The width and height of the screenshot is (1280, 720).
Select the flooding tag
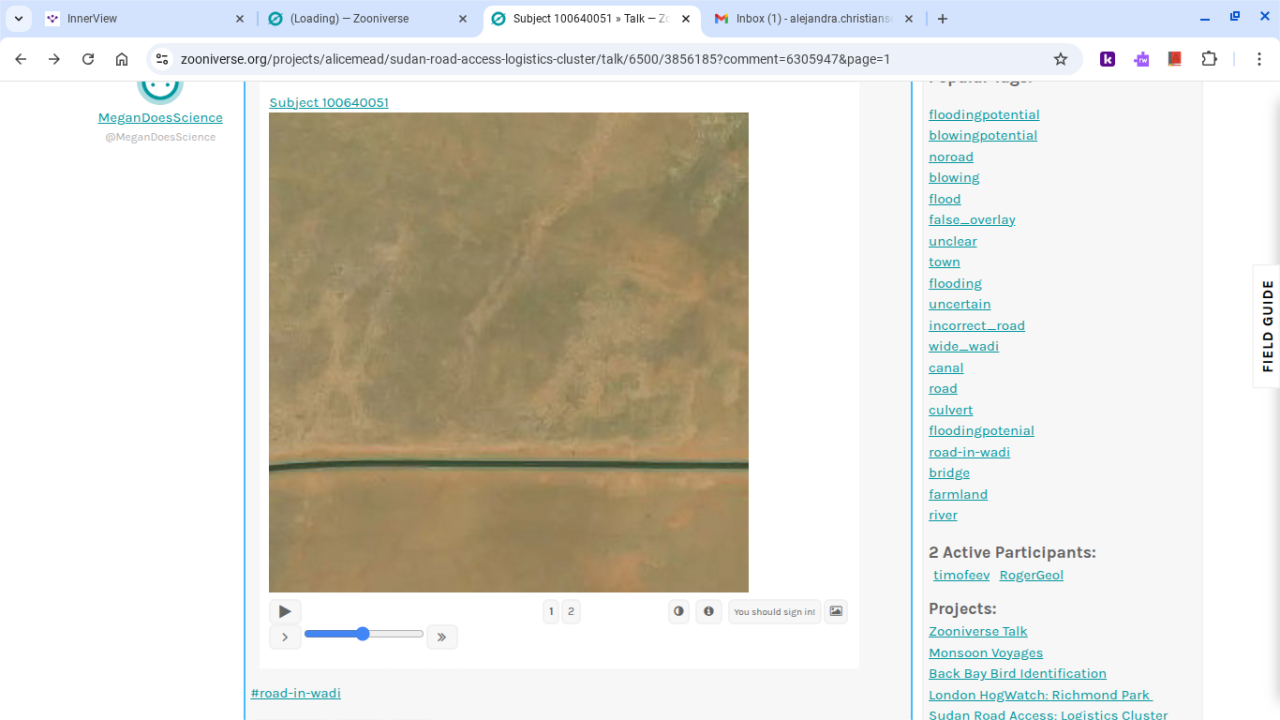955,283
